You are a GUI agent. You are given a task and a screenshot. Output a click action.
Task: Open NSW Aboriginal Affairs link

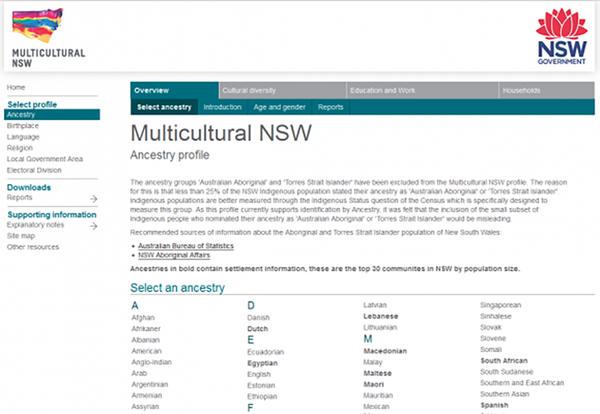pyautogui.click(x=174, y=255)
